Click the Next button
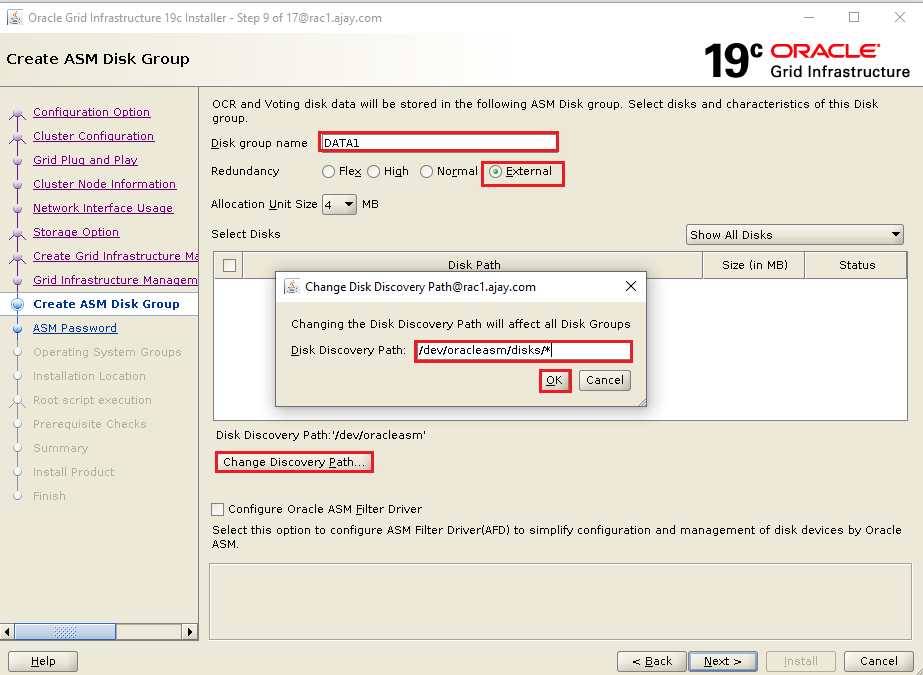 click(723, 661)
